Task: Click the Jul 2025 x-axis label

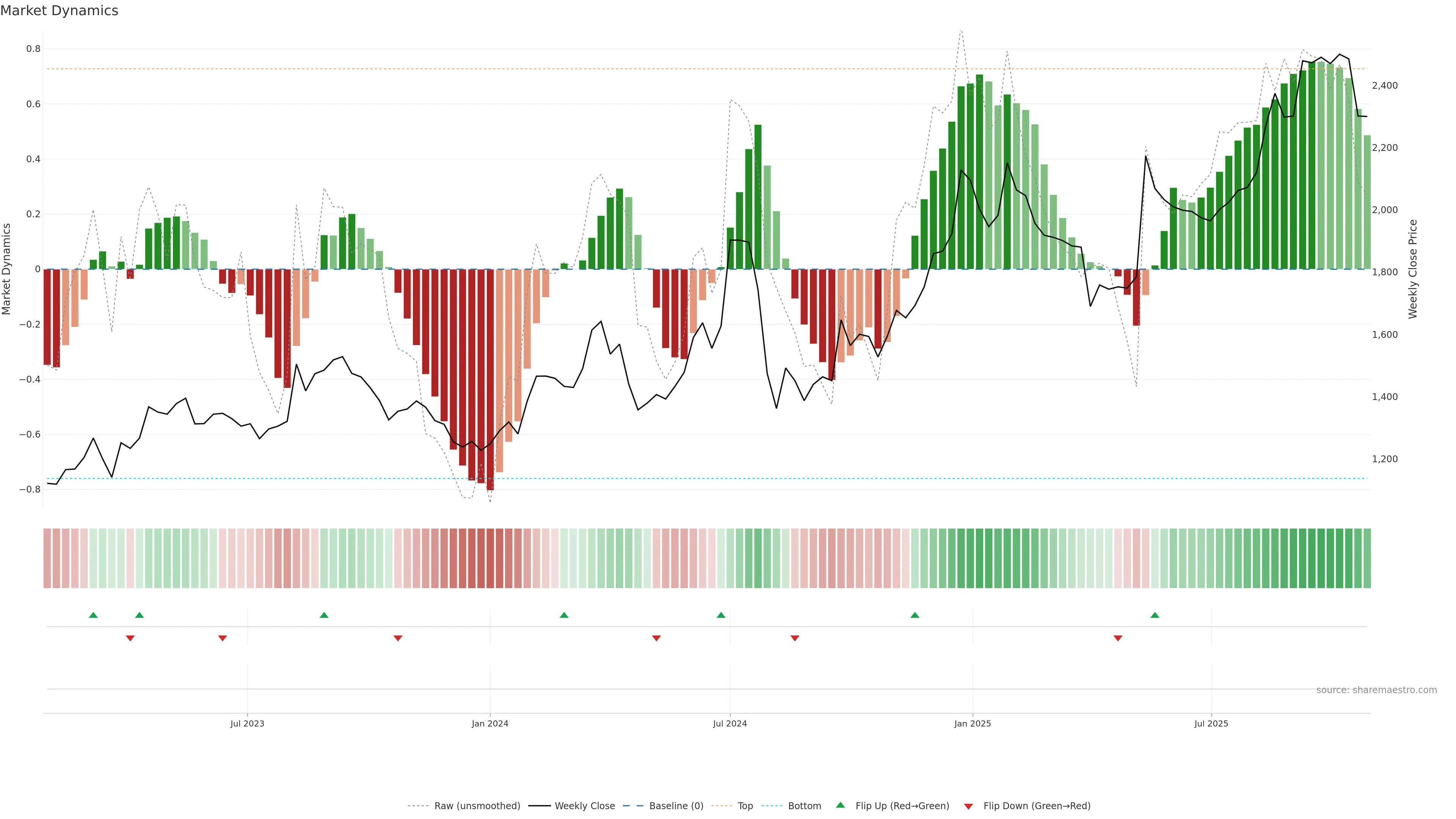Action: (x=1211, y=723)
